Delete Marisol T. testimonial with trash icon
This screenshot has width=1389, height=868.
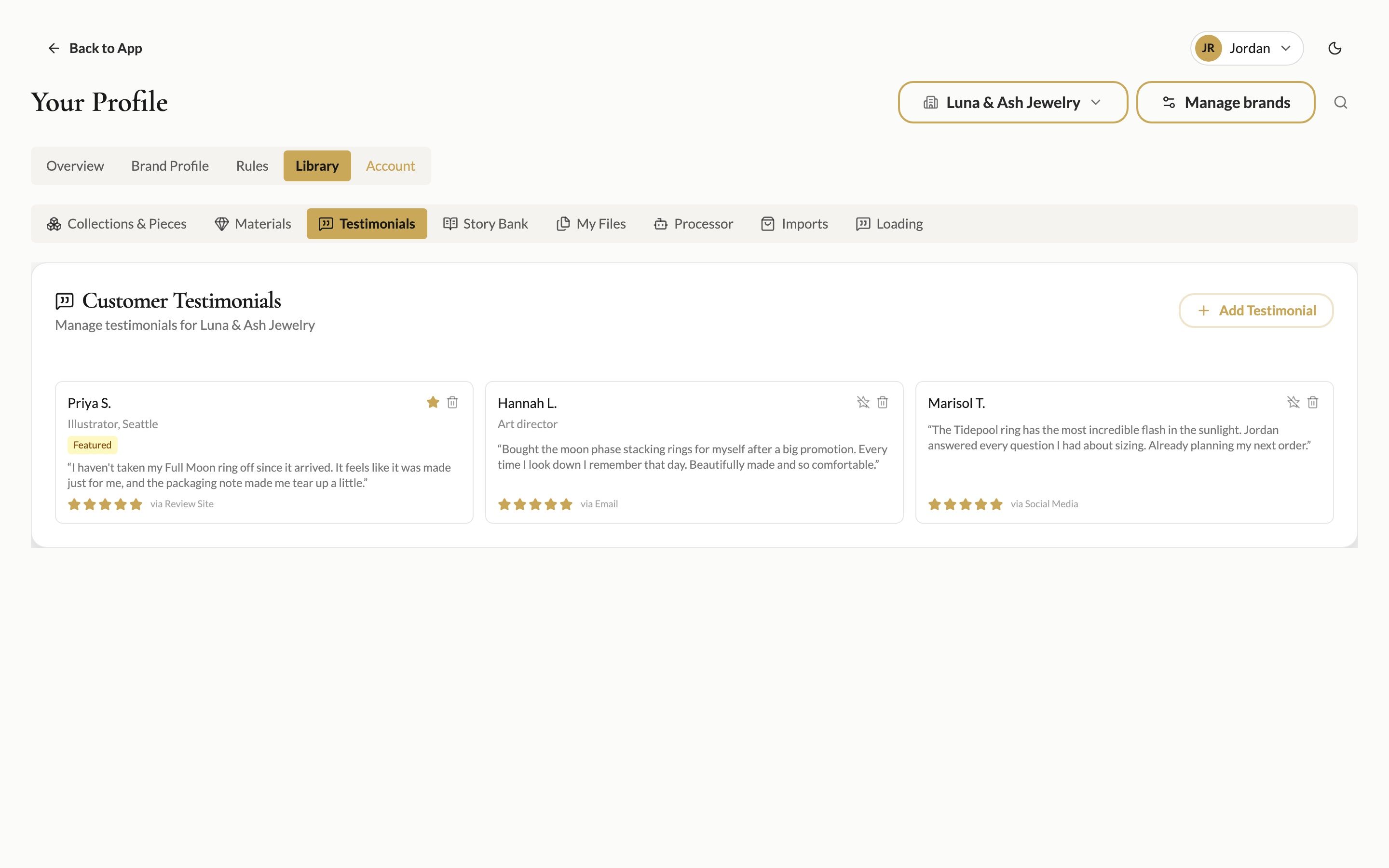coord(1313,403)
